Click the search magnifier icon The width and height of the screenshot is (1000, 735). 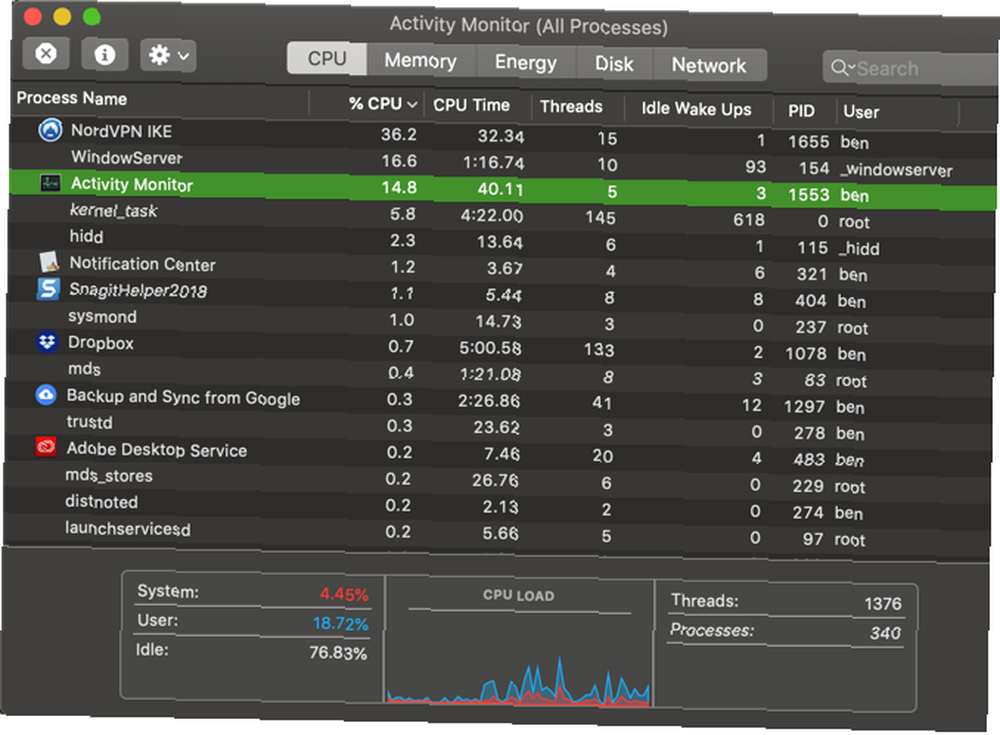[841, 68]
